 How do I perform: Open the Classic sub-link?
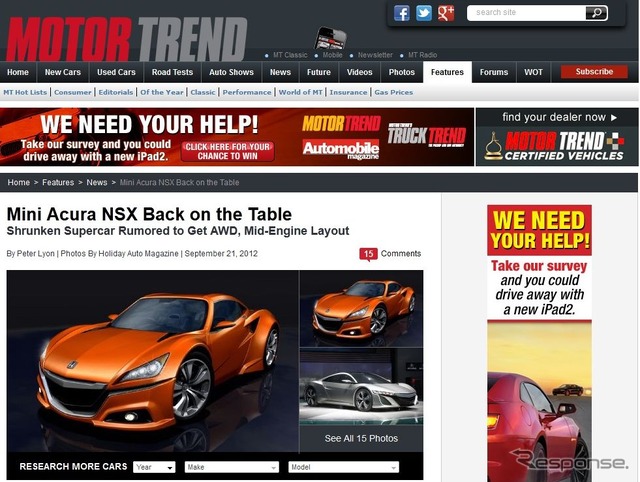click(202, 92)
